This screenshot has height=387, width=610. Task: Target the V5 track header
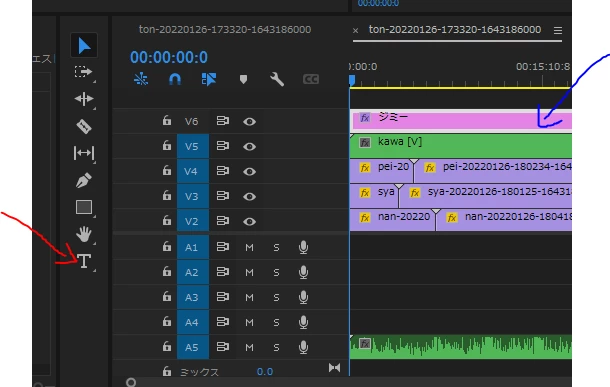(193, 146)
